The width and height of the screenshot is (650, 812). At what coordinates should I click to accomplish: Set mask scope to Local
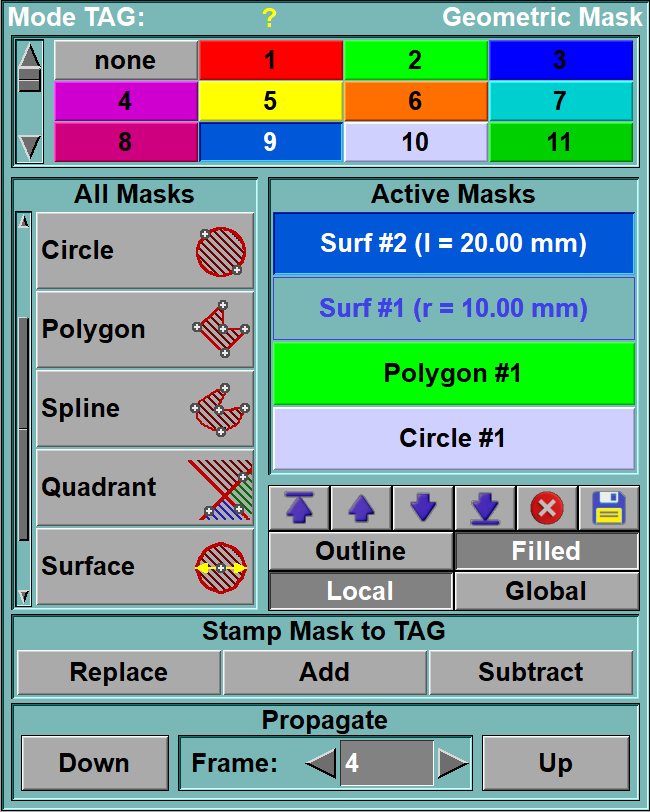pos(361,591)
